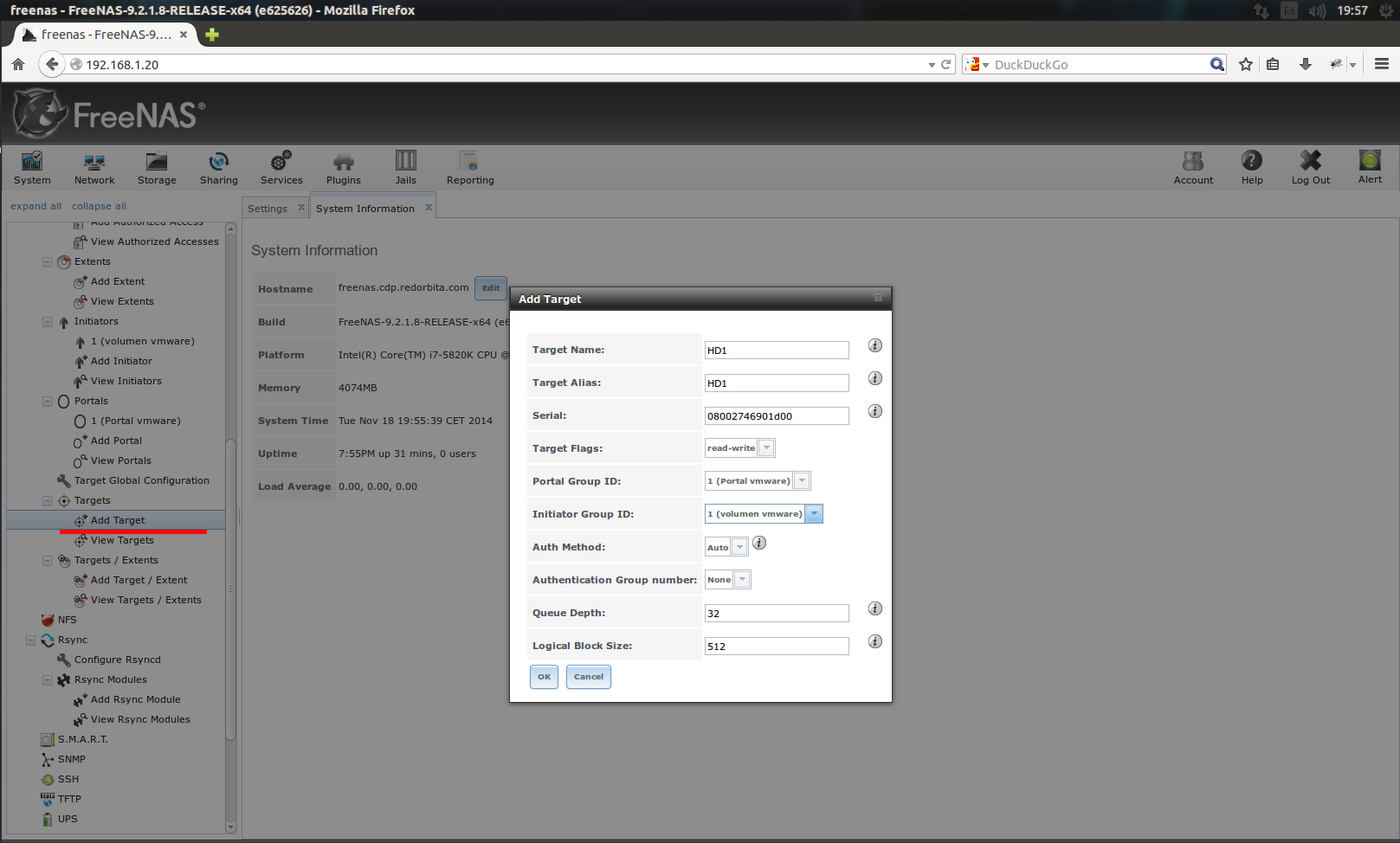Collapse the Rsync tree node
1400x843 pixels.
(31, 640)
